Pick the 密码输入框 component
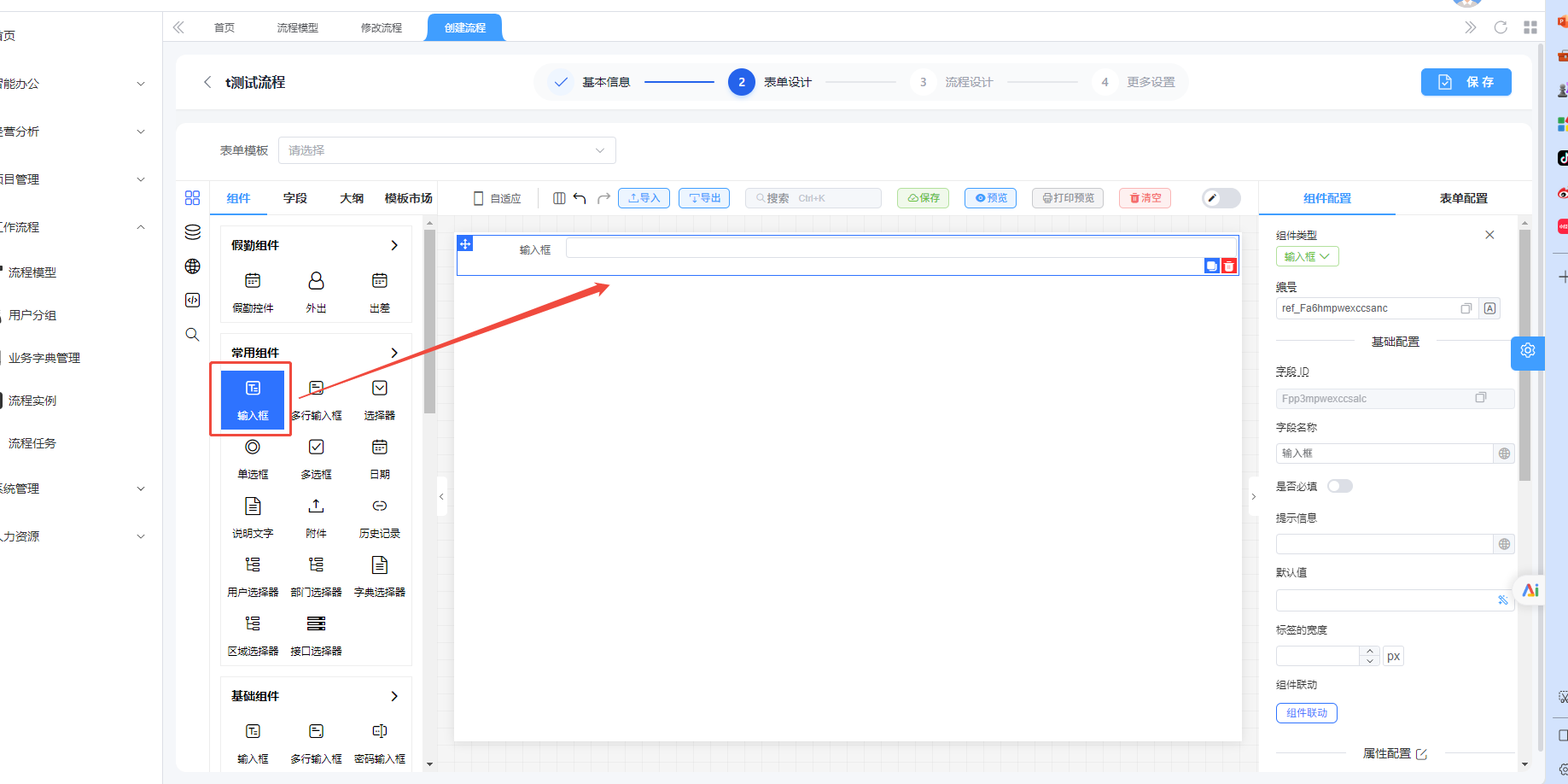The image size is (1568, 784). tap(380, 744)
